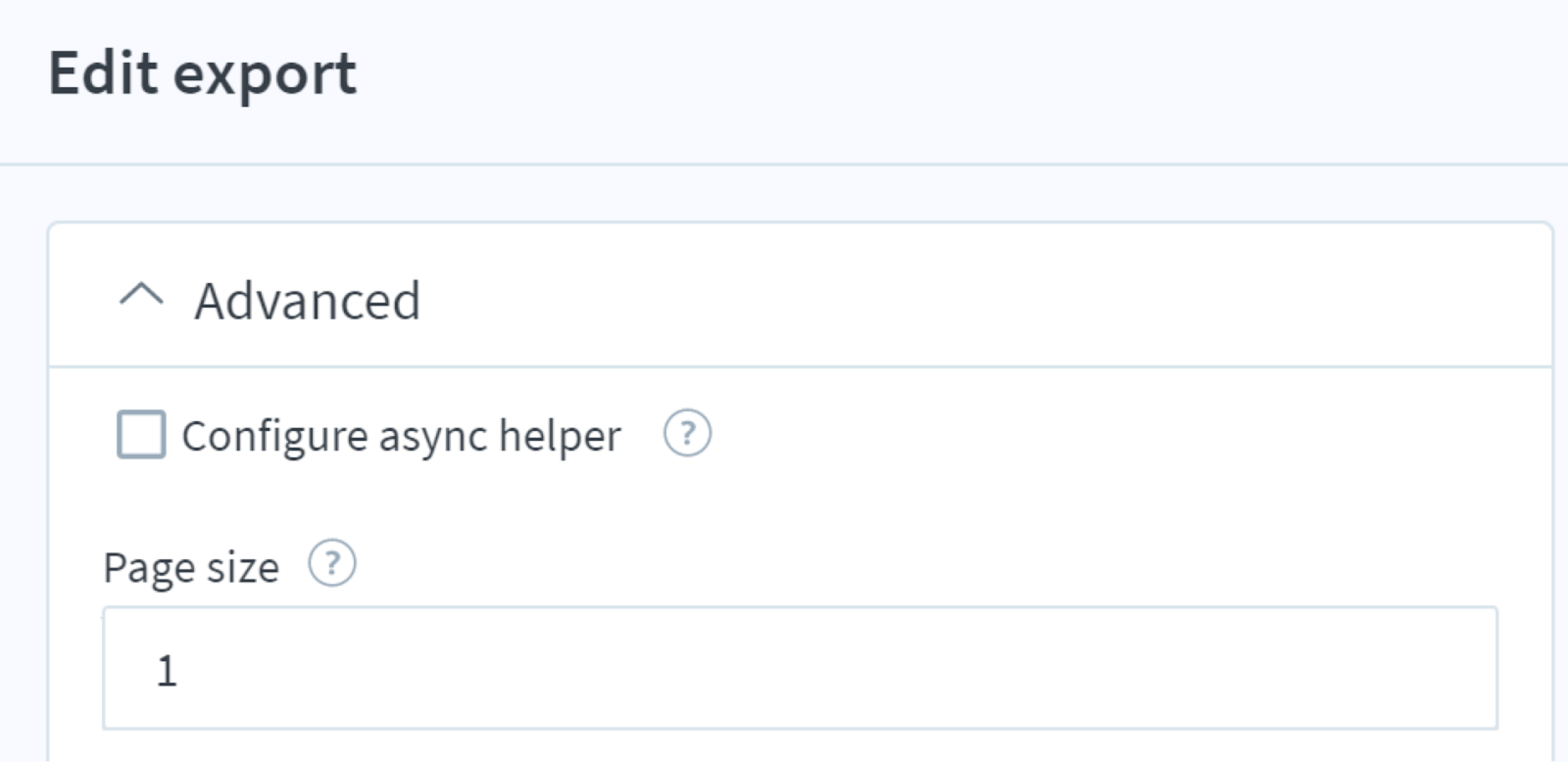Collapse the Advanced section using the chevron
This screenshot has width=1568, height=765.
pos(141,295)
